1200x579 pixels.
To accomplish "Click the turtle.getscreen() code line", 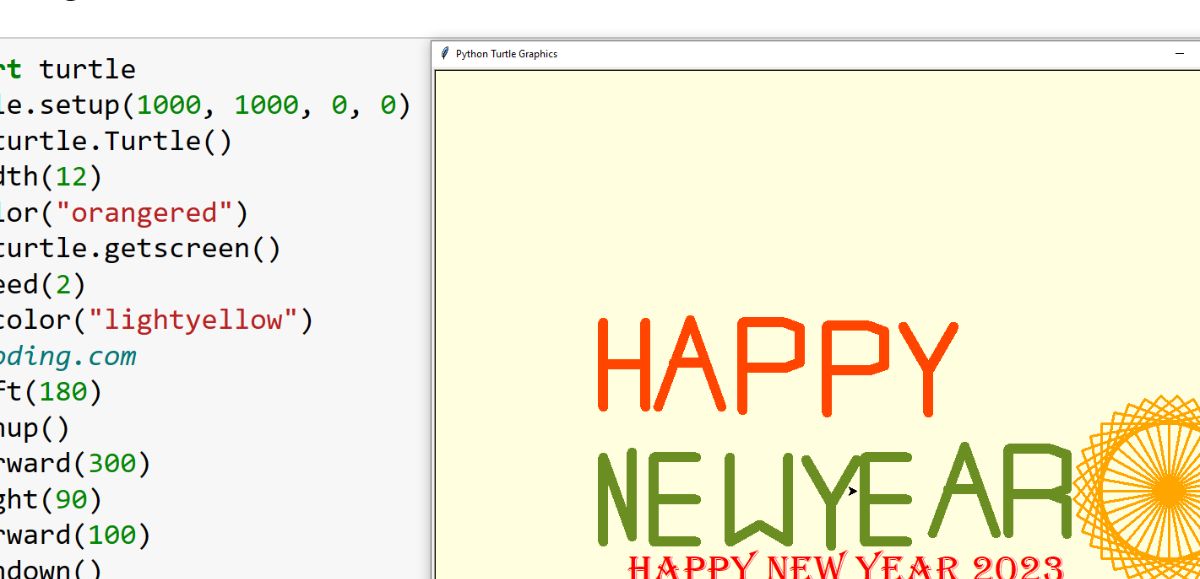I will (140, 249).
